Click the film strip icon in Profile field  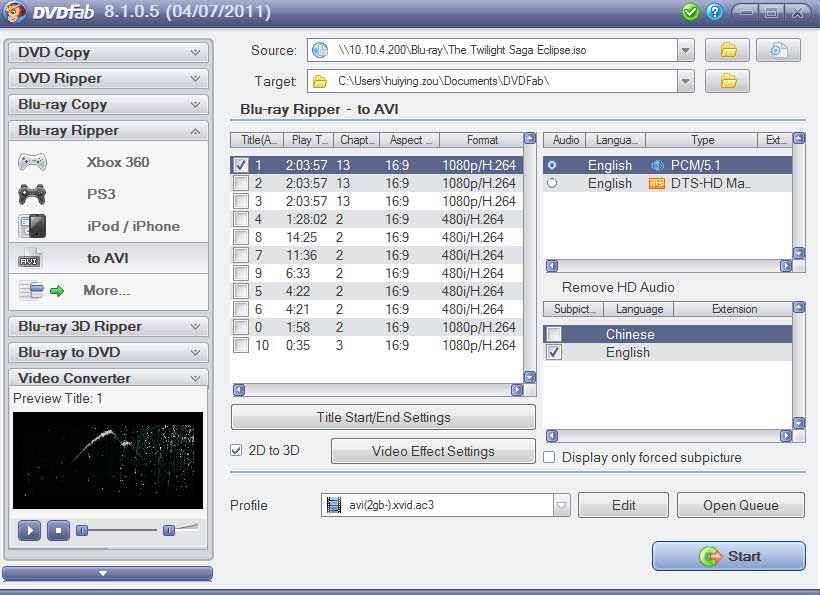[334, 505]
